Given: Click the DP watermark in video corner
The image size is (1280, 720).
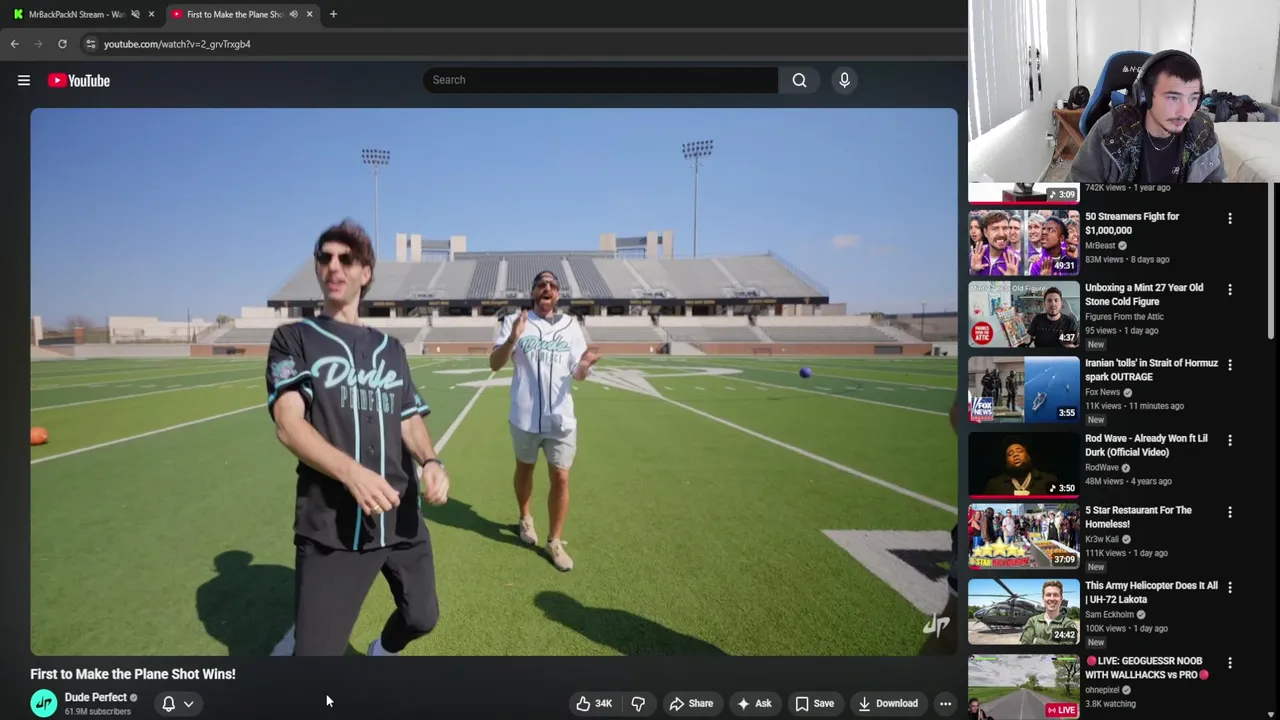Looking at the screenshot, I should [x=935, y=626].
